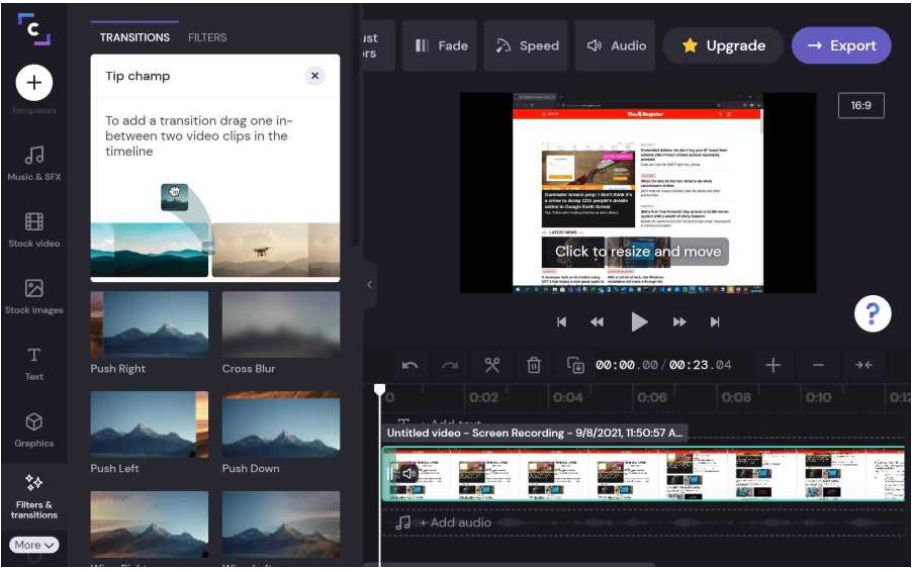916x570 pixels.
Task: Choose the Cross Blur transition thumbnail
Action: point(281,325)
